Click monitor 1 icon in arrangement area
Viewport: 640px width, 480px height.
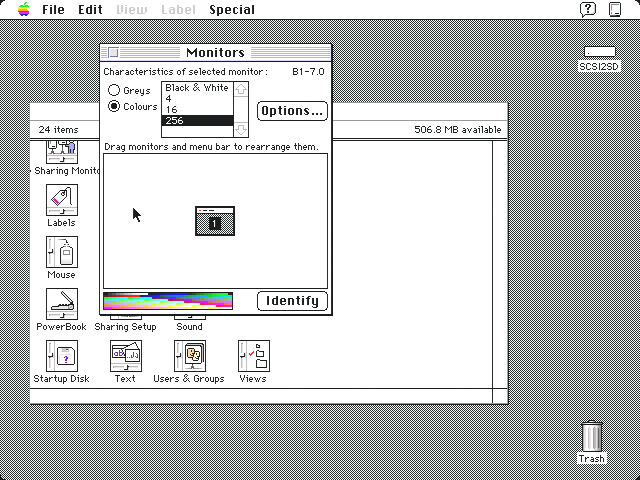pos(215,221)
